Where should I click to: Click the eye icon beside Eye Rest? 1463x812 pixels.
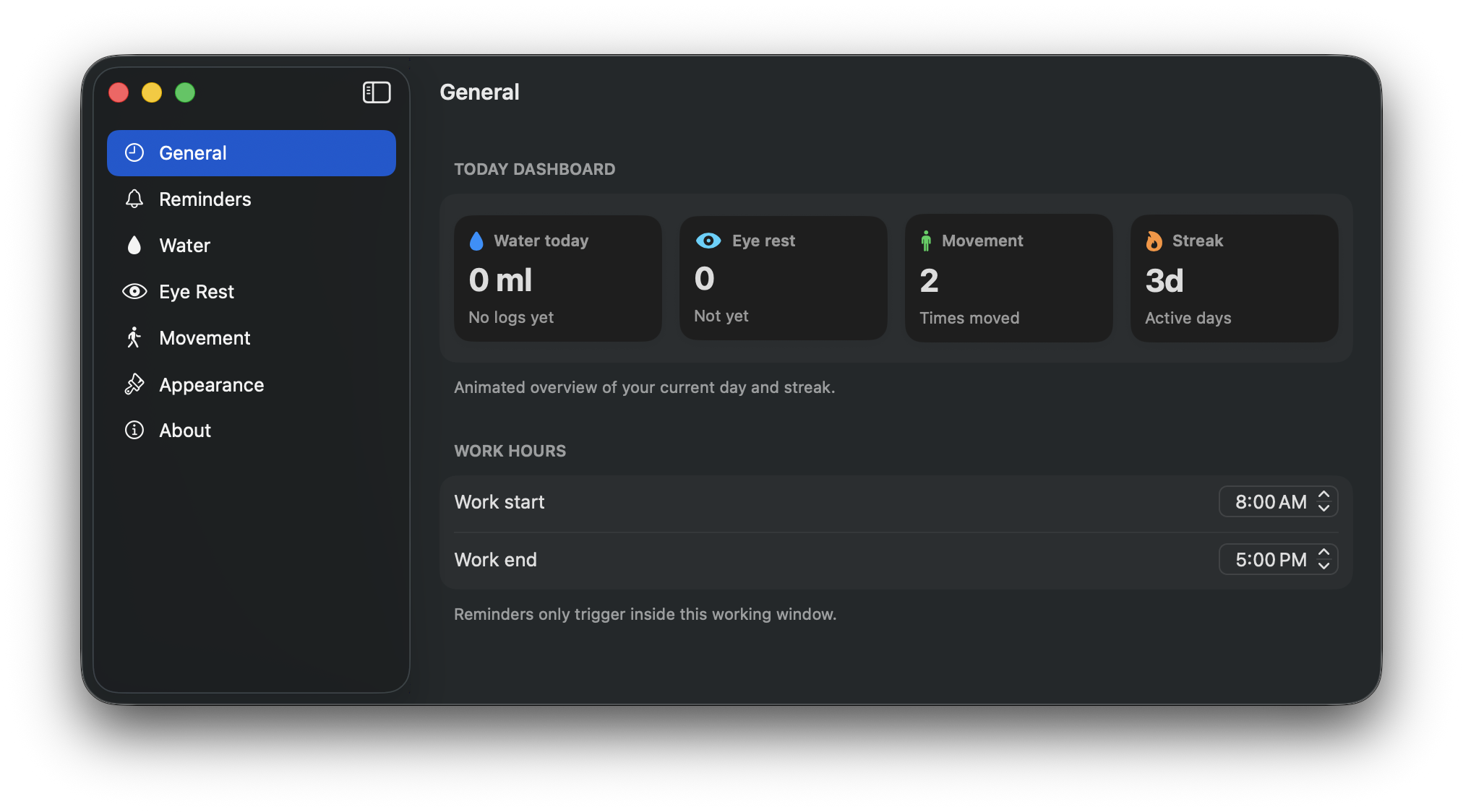pos(134,291)
